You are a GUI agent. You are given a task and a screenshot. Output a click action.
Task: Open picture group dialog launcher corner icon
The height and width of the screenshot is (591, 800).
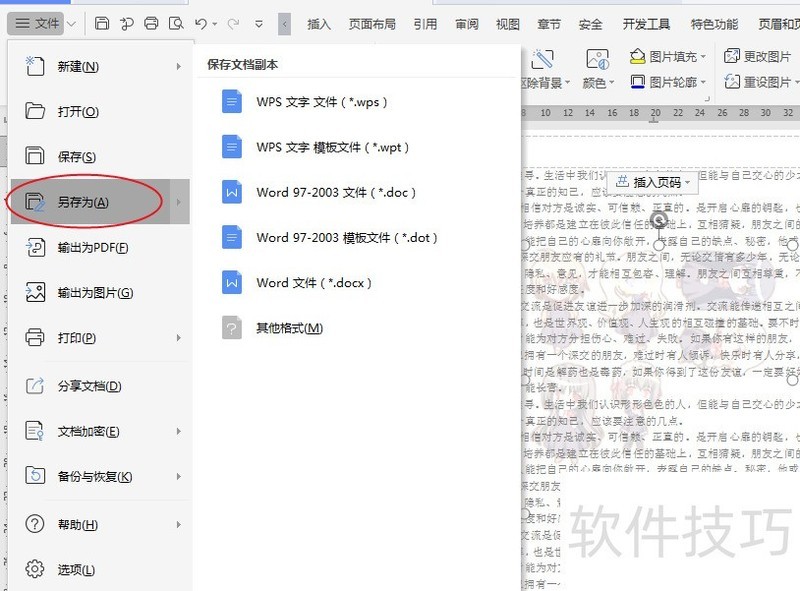pyautogui.click(x=707, y=98)
